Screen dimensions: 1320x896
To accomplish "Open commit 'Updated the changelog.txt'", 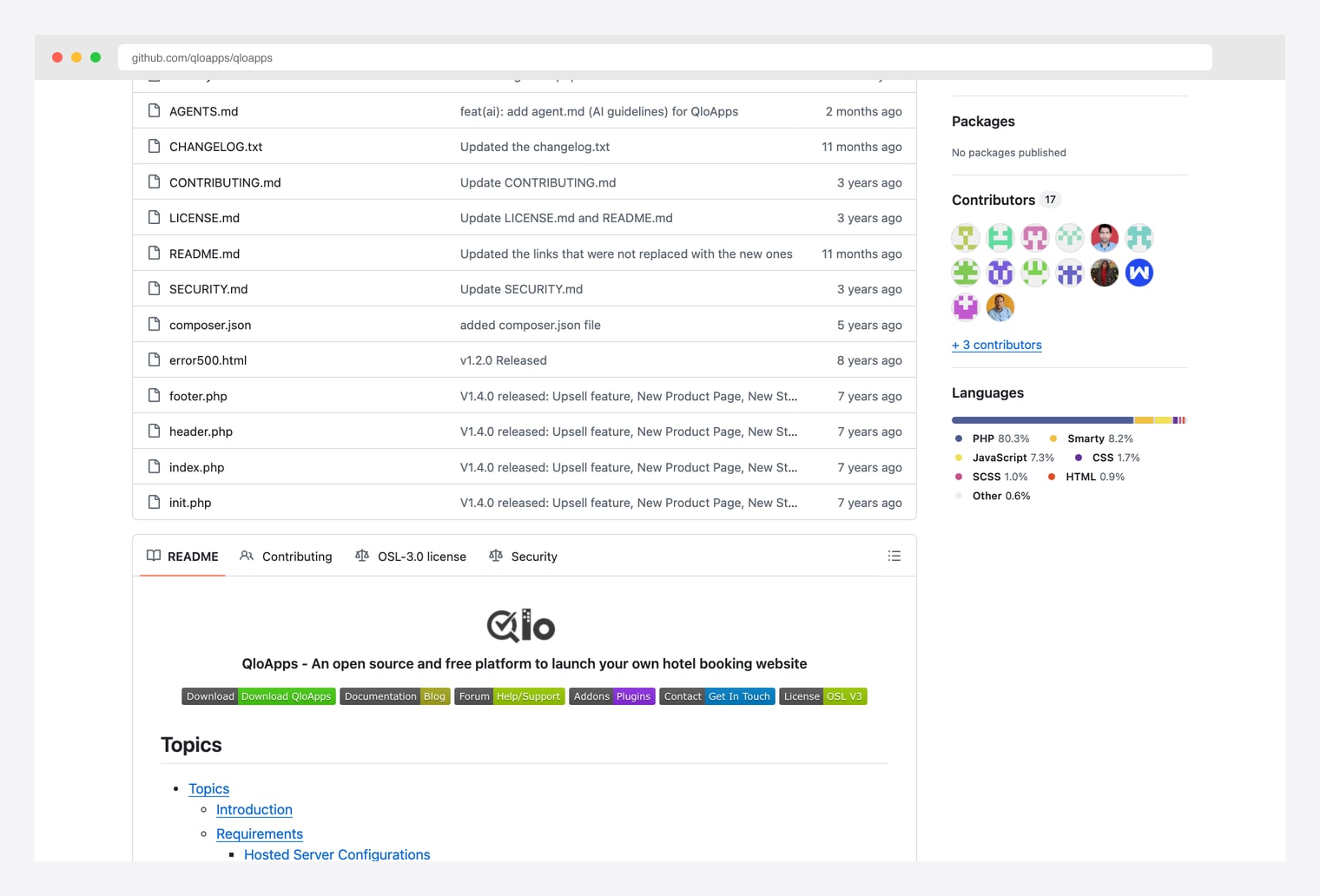I will 535,147.
